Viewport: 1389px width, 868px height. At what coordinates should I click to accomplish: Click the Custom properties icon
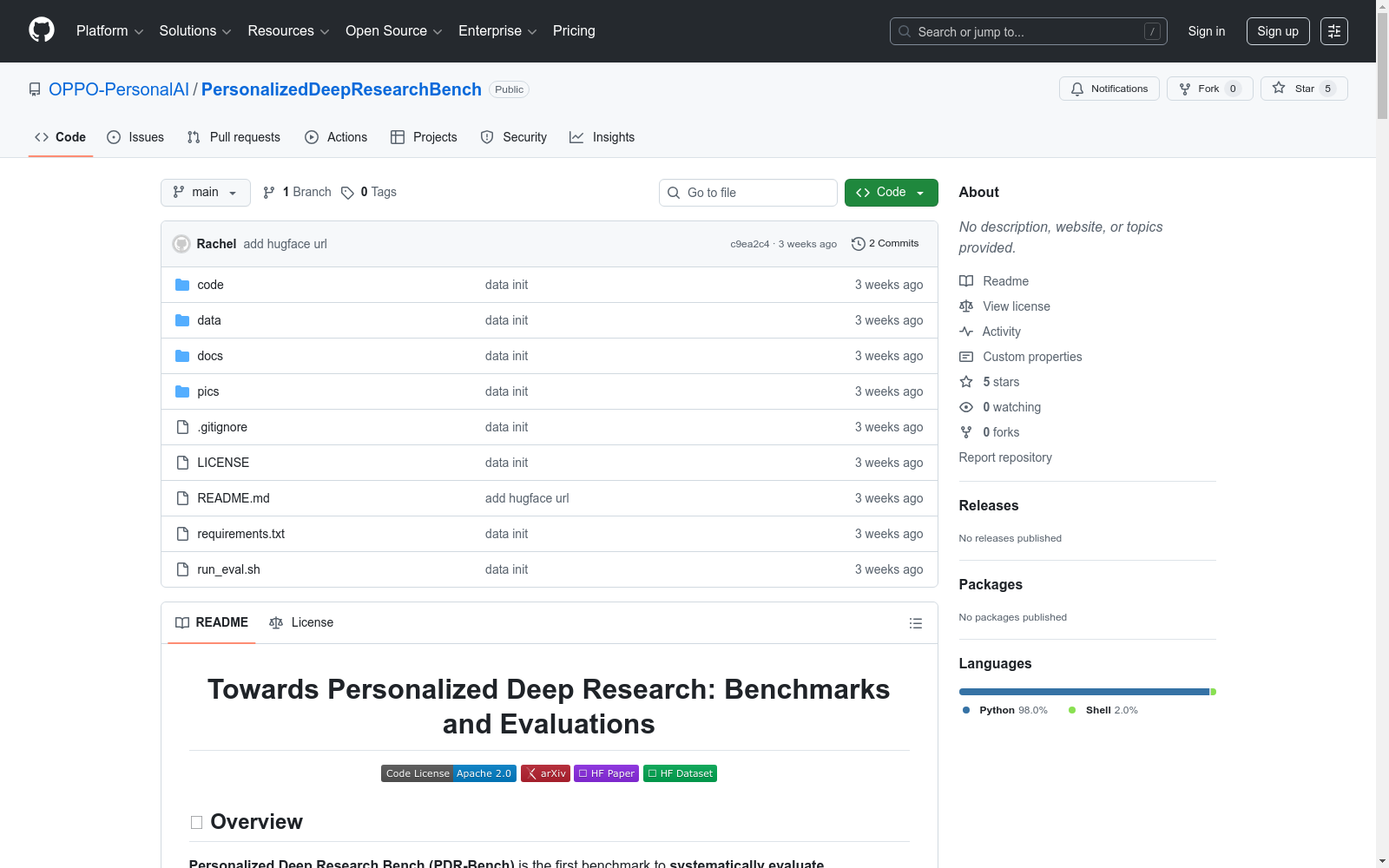coord(966,357)
